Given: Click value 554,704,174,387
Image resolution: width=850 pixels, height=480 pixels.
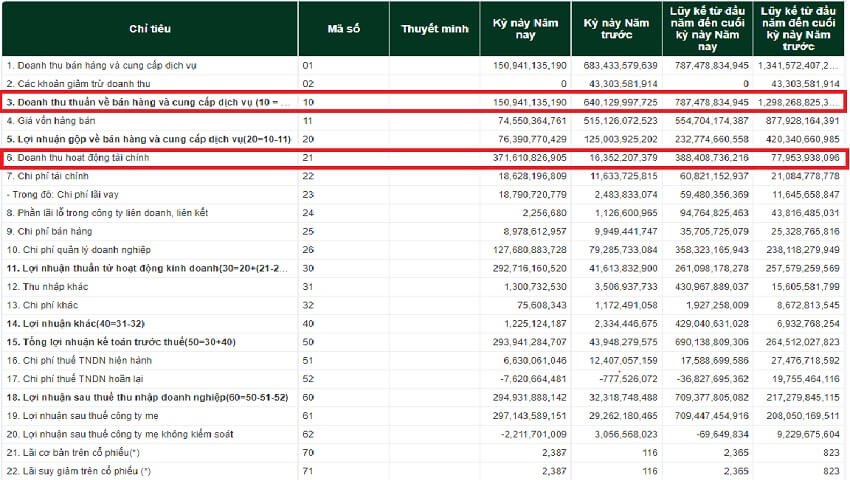Looking at the screenshot, I should [711, 121].
